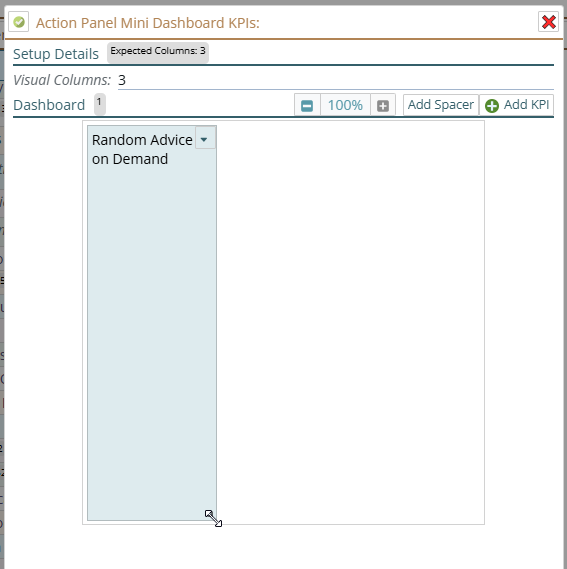Focus the Visual Columns input field

336,80
